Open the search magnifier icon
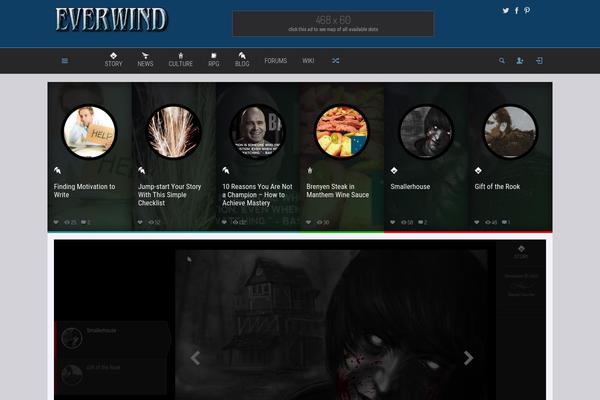The height and width of the screenshot is (400, 600). (502, 60)
